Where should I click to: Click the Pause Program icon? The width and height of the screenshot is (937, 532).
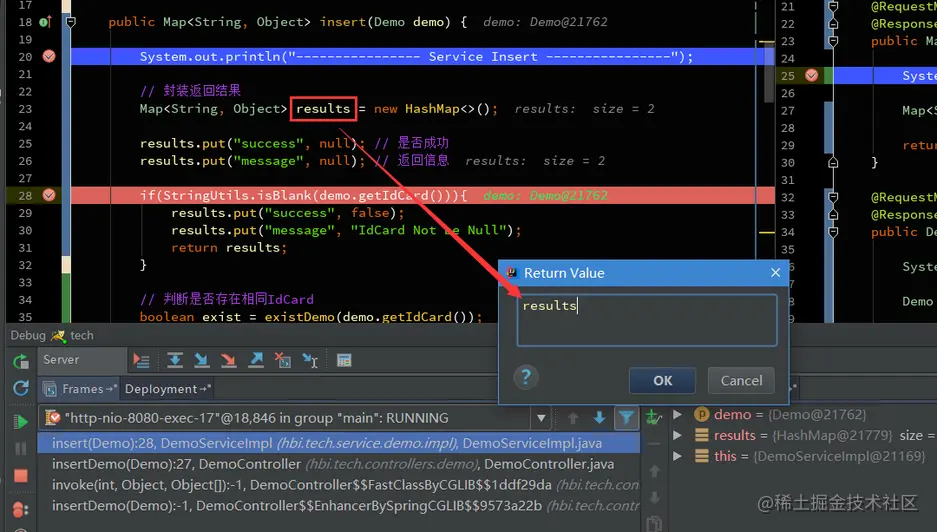pyautogui.click(x=21, y=448)
